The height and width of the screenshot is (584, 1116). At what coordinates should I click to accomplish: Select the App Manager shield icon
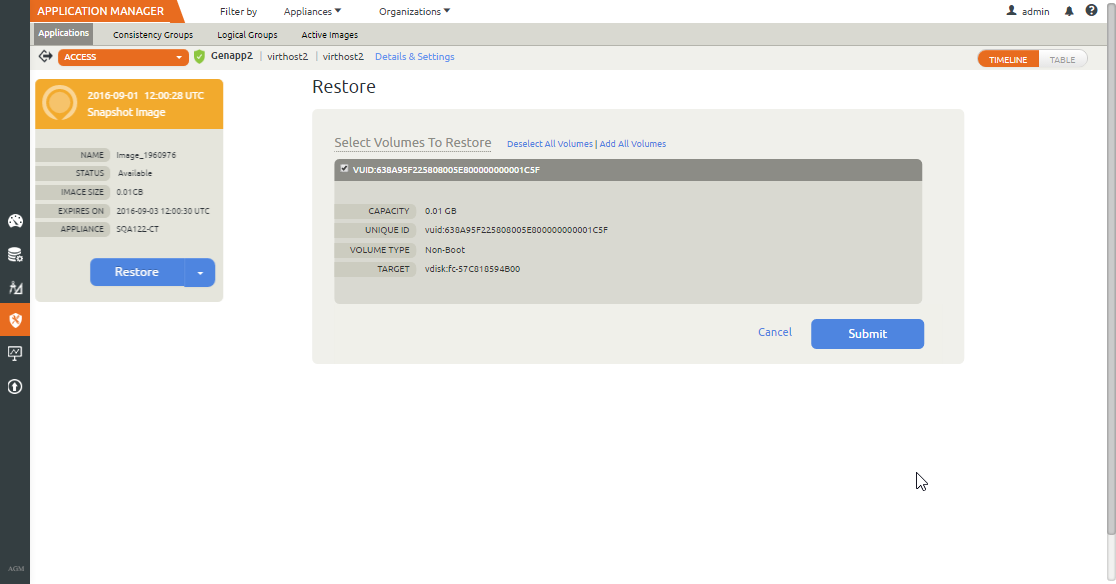tap(15, 321)
